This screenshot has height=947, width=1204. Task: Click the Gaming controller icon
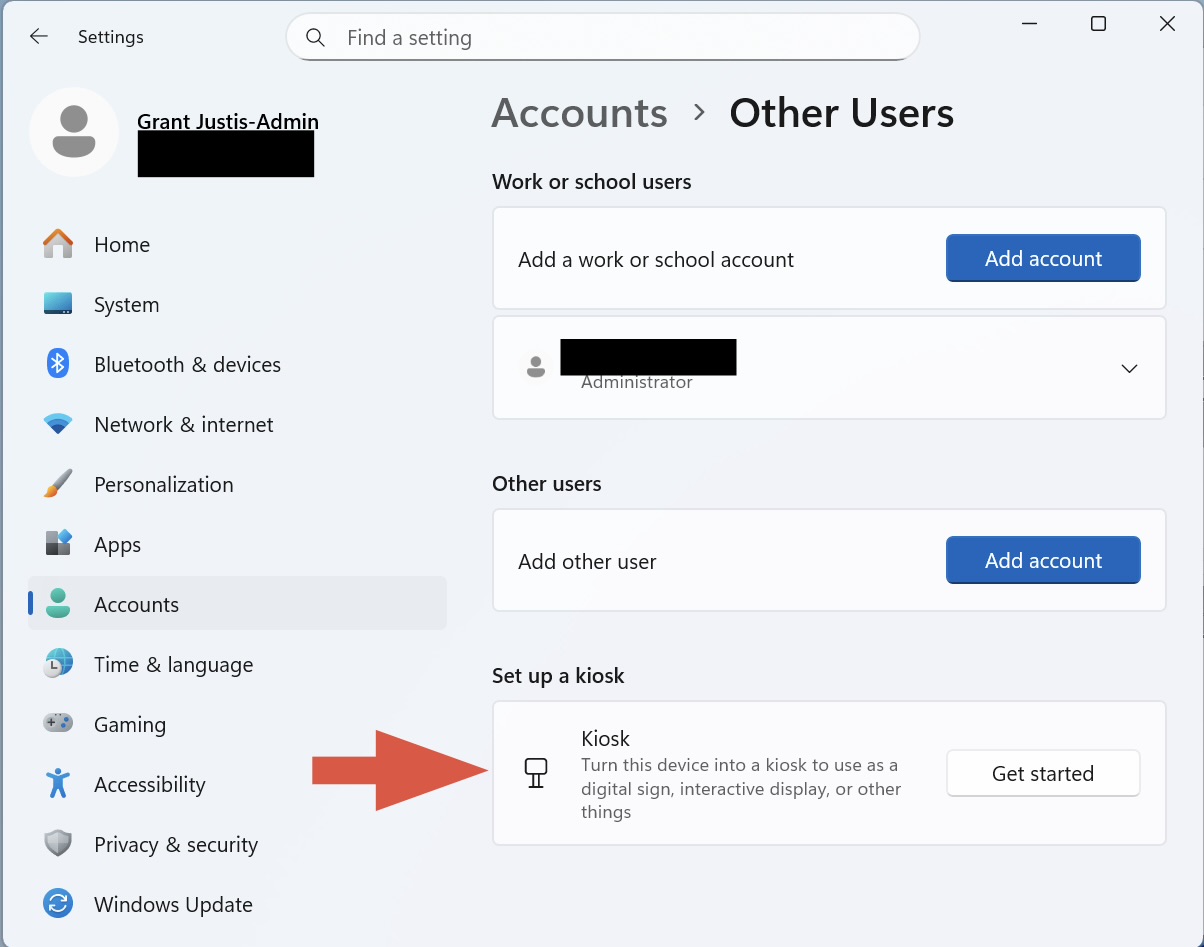coord(58,723)
